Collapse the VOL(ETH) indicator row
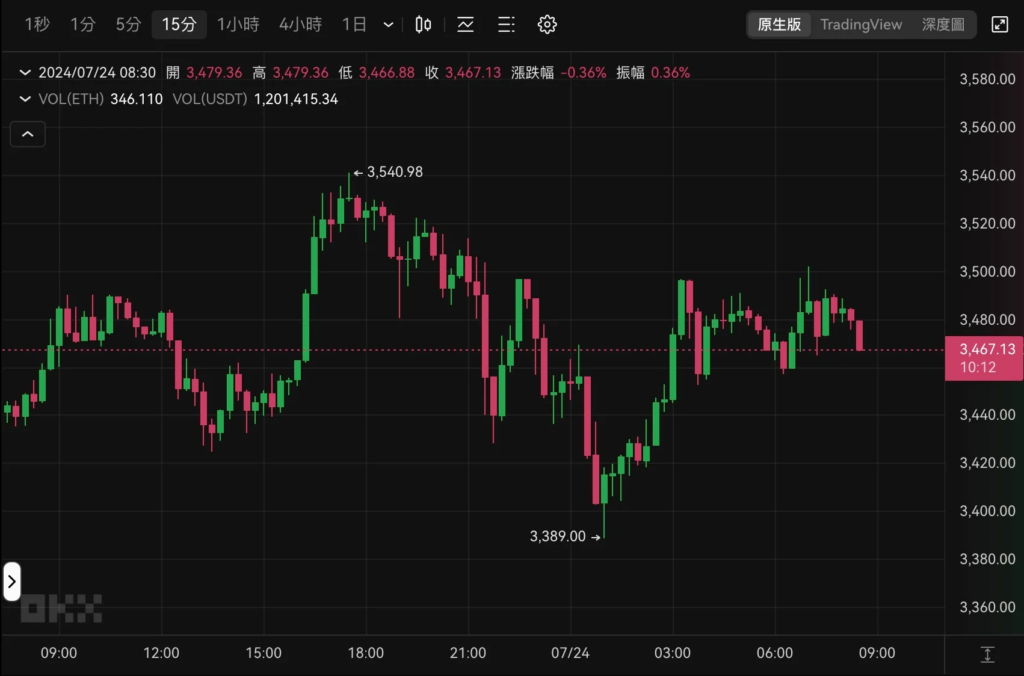1024x676 pixels. 25,99
